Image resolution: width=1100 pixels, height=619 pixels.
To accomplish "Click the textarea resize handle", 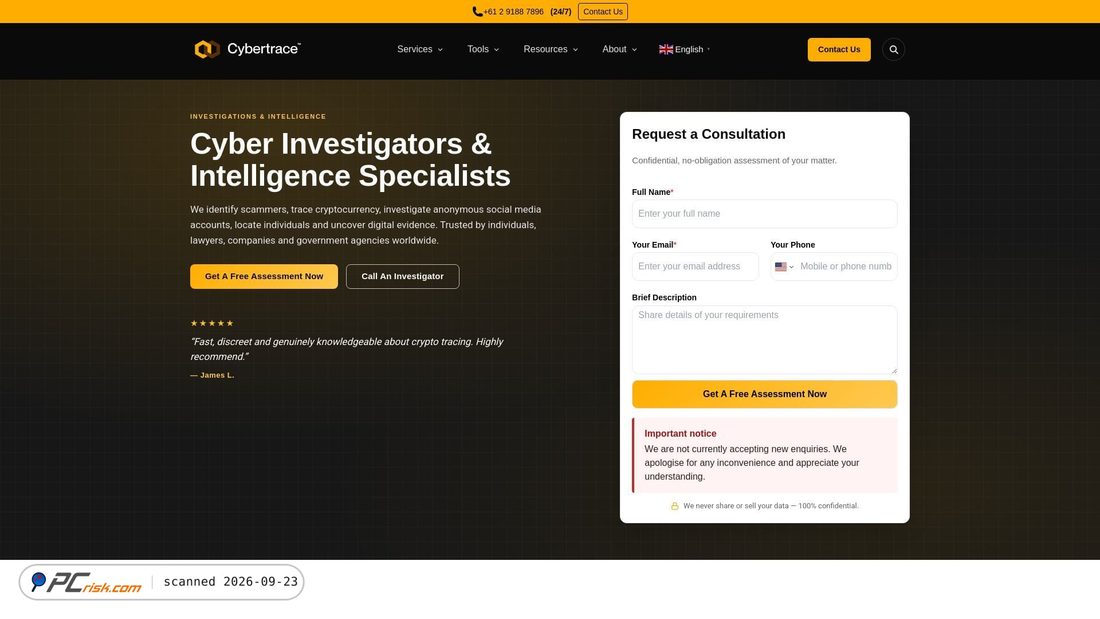I will pos(894,371).
